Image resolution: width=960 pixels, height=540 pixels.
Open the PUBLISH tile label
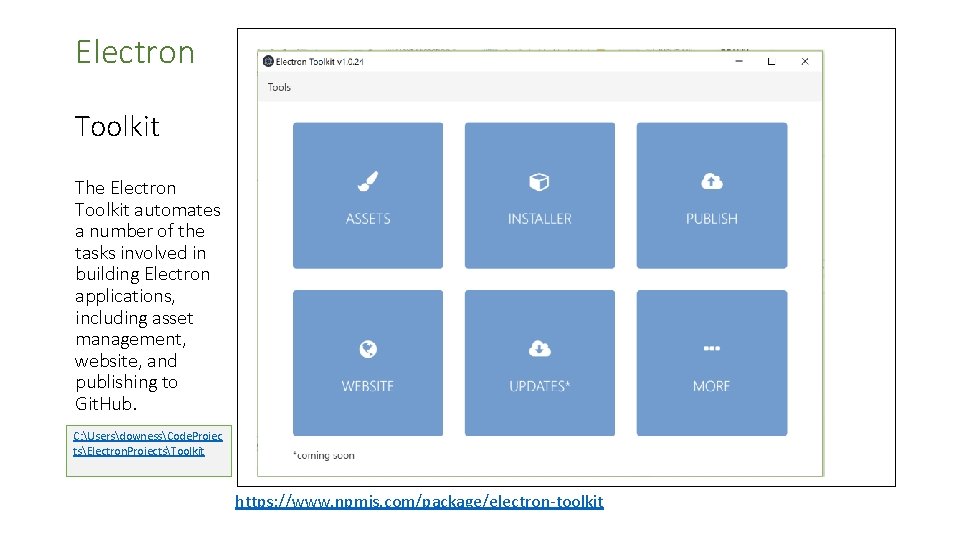pyautogui.click(x=711, y=219)
